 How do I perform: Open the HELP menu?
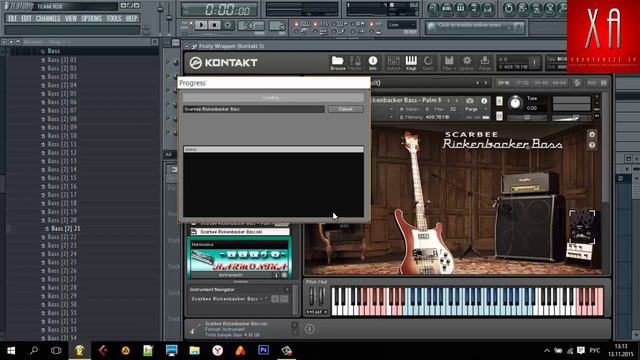(x=131, y=18)
